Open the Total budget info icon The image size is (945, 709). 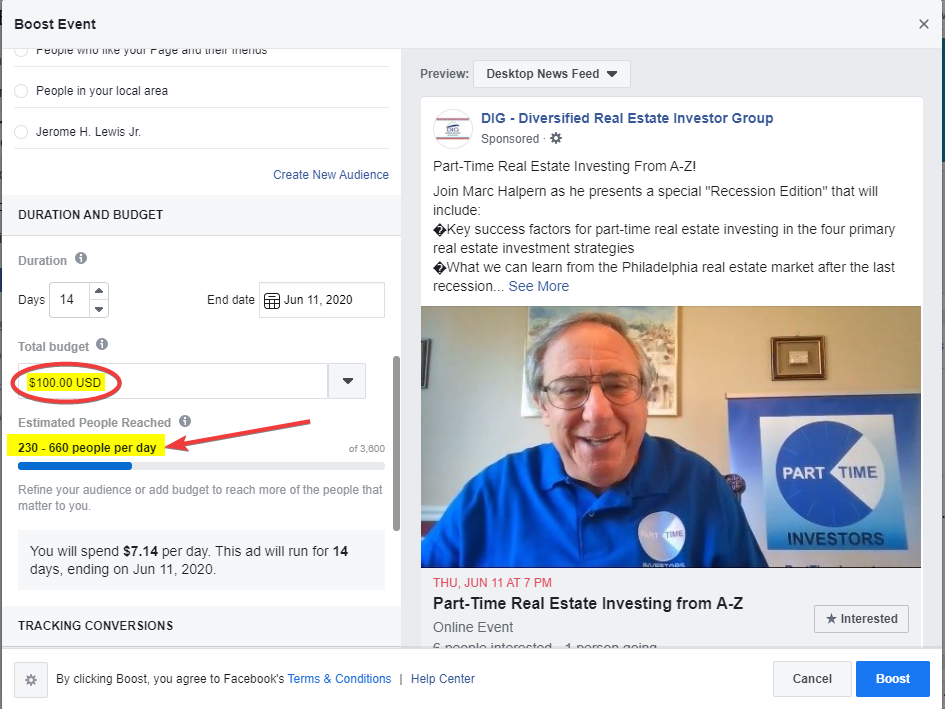[x=102, y=344]
